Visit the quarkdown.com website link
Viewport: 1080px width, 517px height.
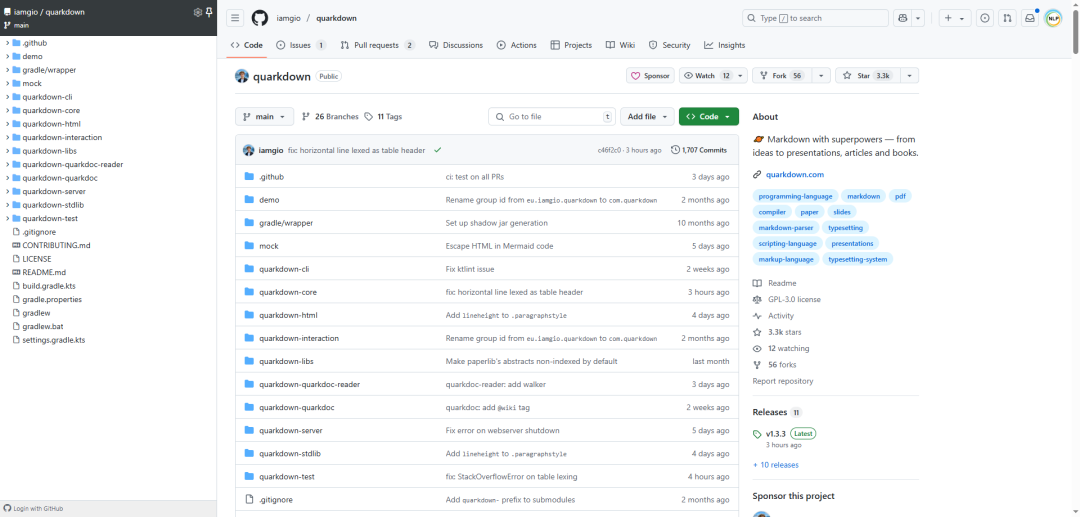tap(794, 175)
